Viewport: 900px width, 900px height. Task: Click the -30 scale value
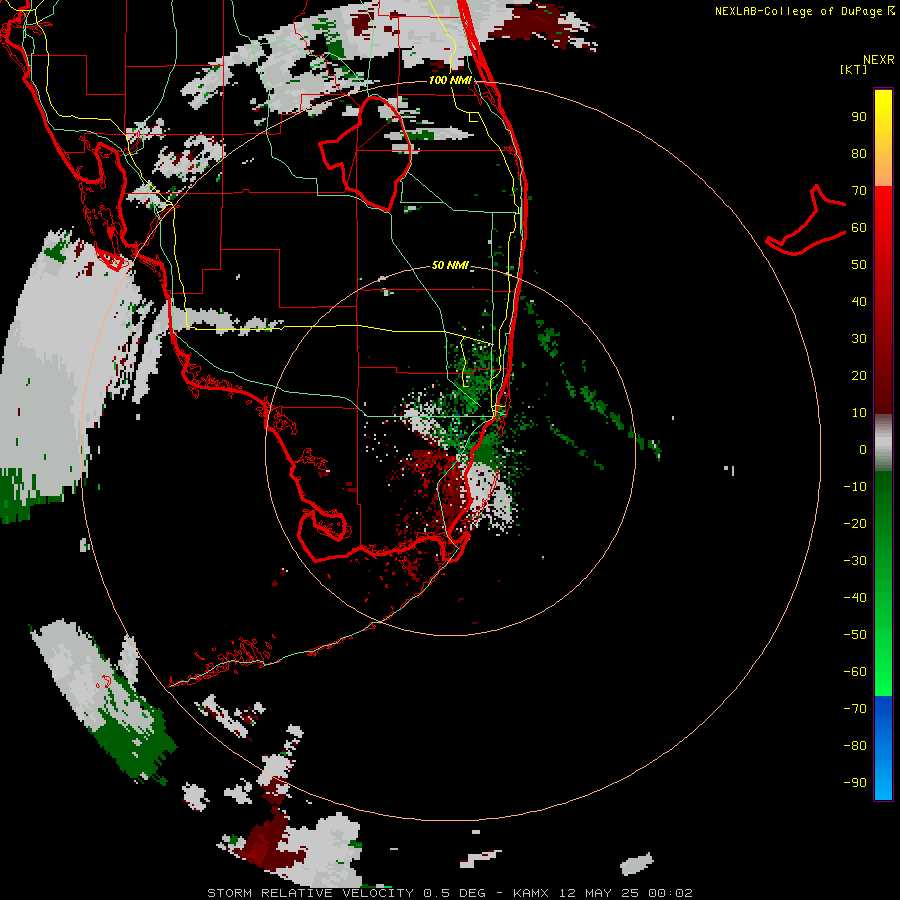855,561
